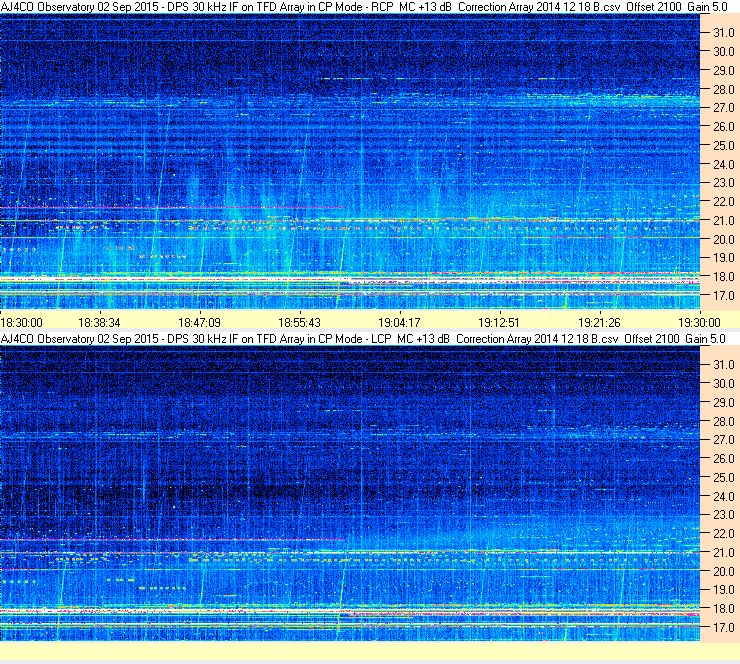740x664 pixels.
Task: Select the 18:47:09 time axis label
Action: point(199,323)
